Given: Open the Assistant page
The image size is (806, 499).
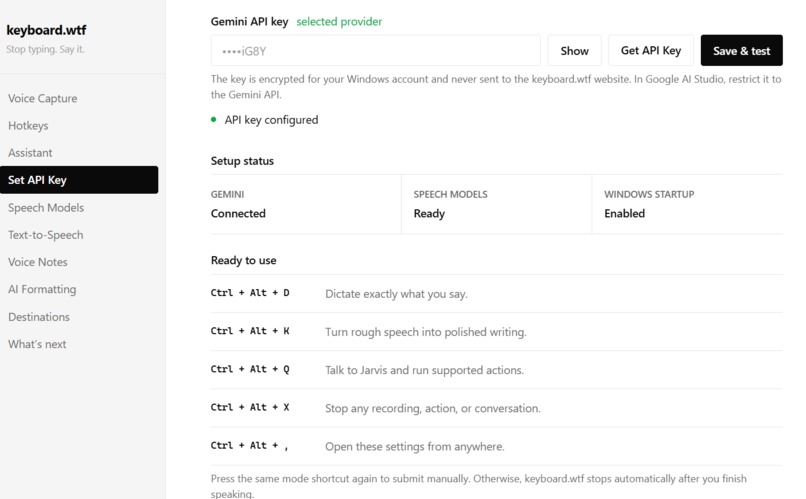Looking at the screenshot, I should pos(30,153).
